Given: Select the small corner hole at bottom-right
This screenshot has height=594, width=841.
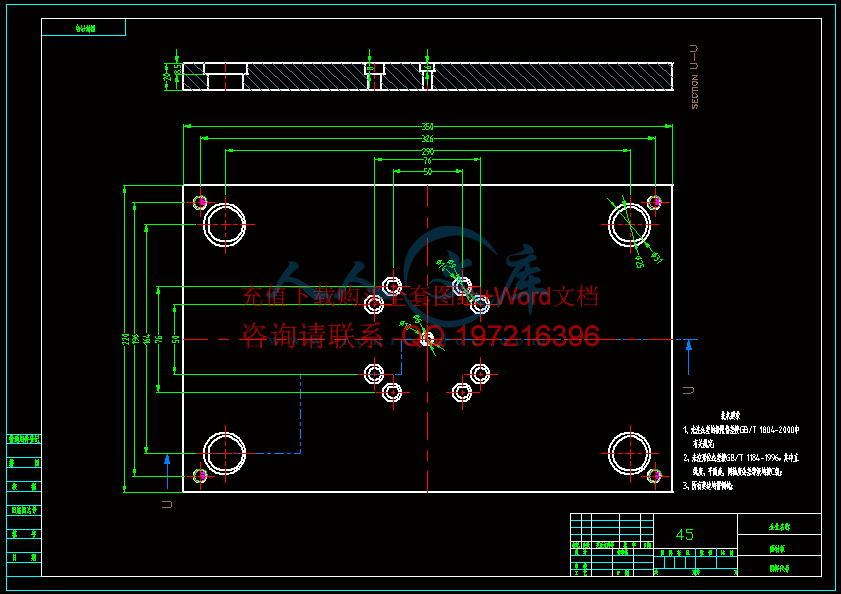Looking at the screenshot, I should point(654,475).
